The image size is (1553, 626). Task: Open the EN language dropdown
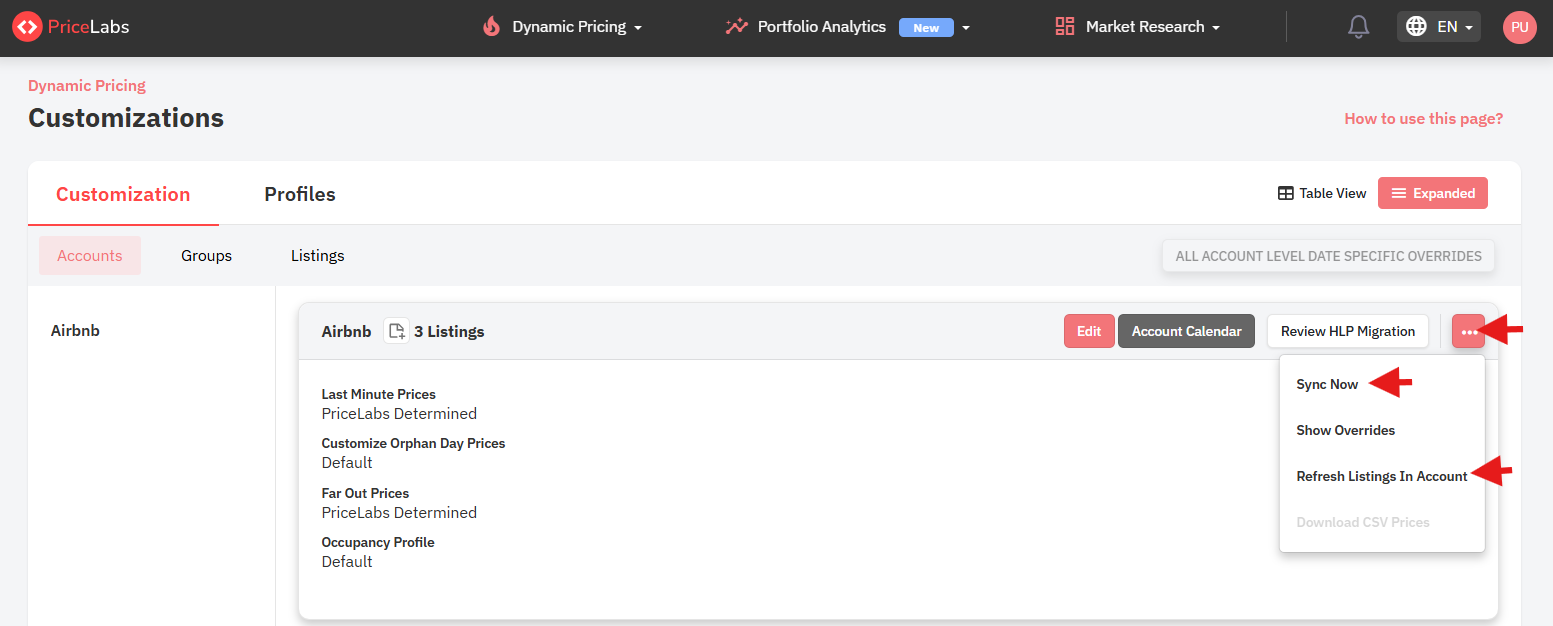tap(1438, 27)
